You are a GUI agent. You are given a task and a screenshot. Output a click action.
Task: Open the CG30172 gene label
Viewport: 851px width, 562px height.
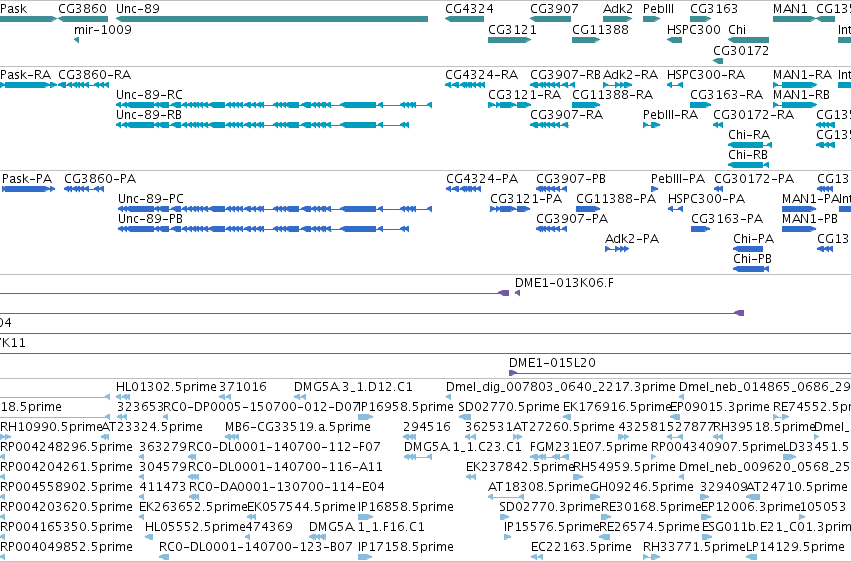[x=741, y=50]
